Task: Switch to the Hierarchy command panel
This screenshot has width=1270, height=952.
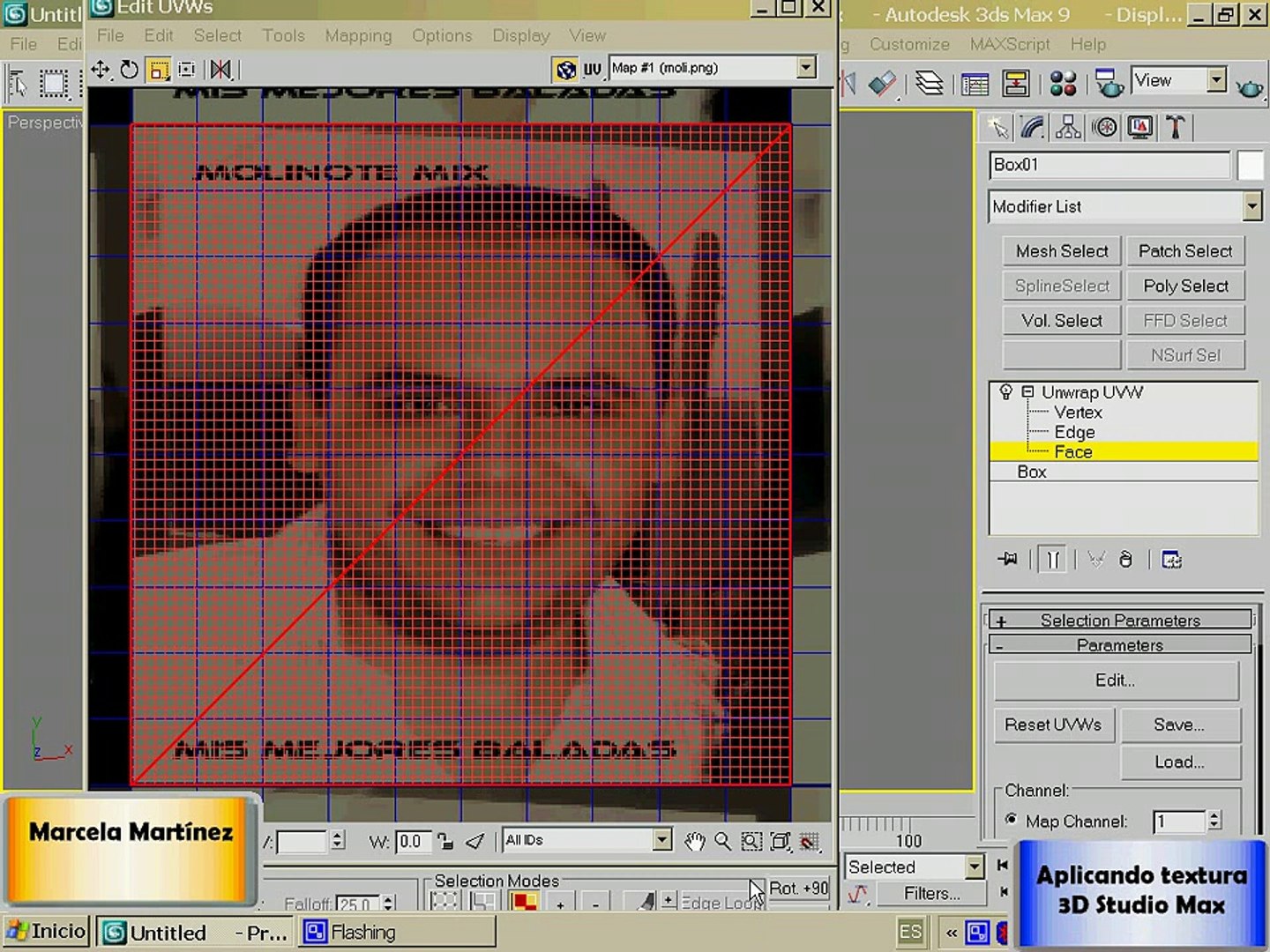Action: pyautogui.click(x=1068, y=128)
